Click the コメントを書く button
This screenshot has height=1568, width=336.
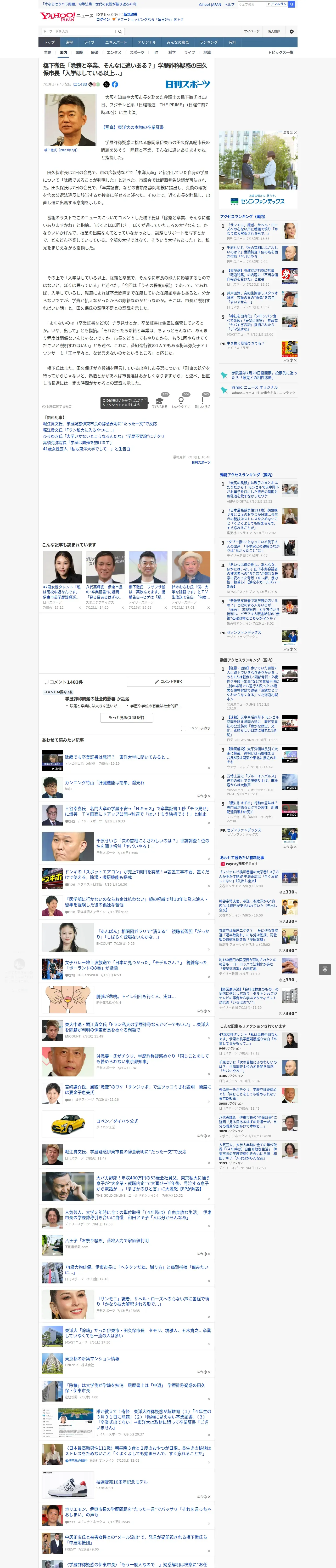(168, 682)
